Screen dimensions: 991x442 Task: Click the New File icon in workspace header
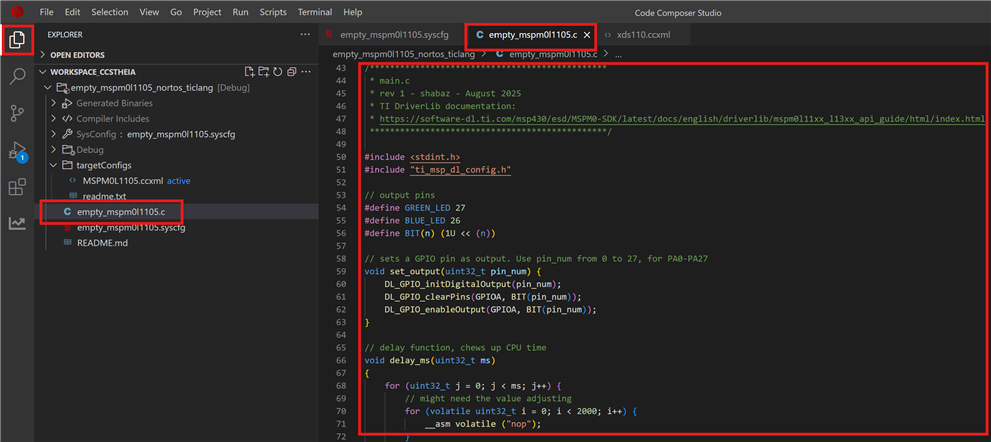point(250,71)
